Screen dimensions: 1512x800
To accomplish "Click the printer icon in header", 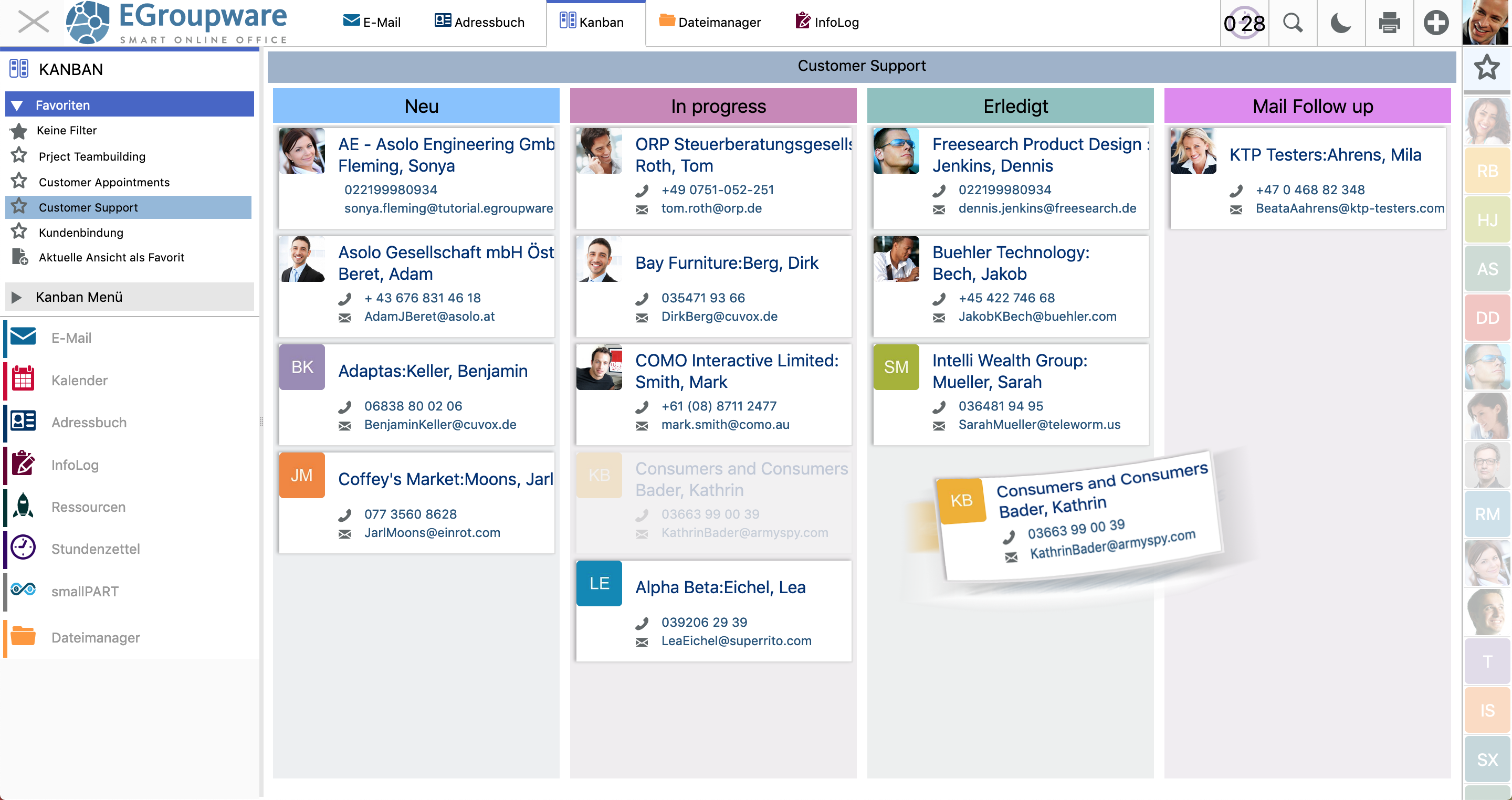I will 1389,23.
